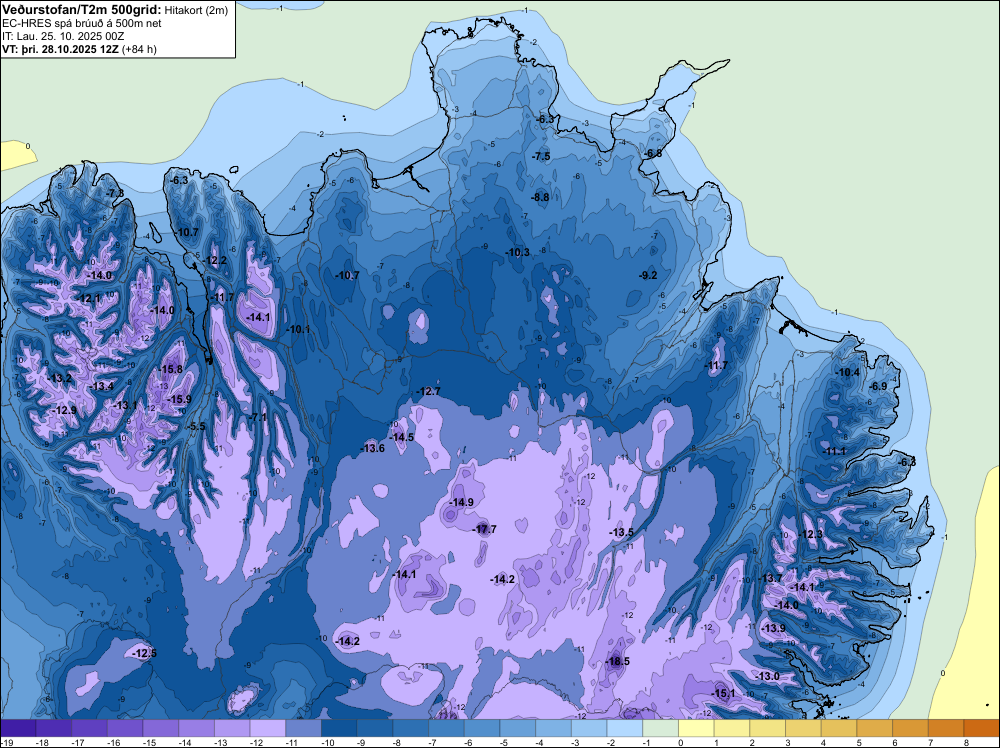
Task: Click the -15.9 temperature reading
Action: 179,399
